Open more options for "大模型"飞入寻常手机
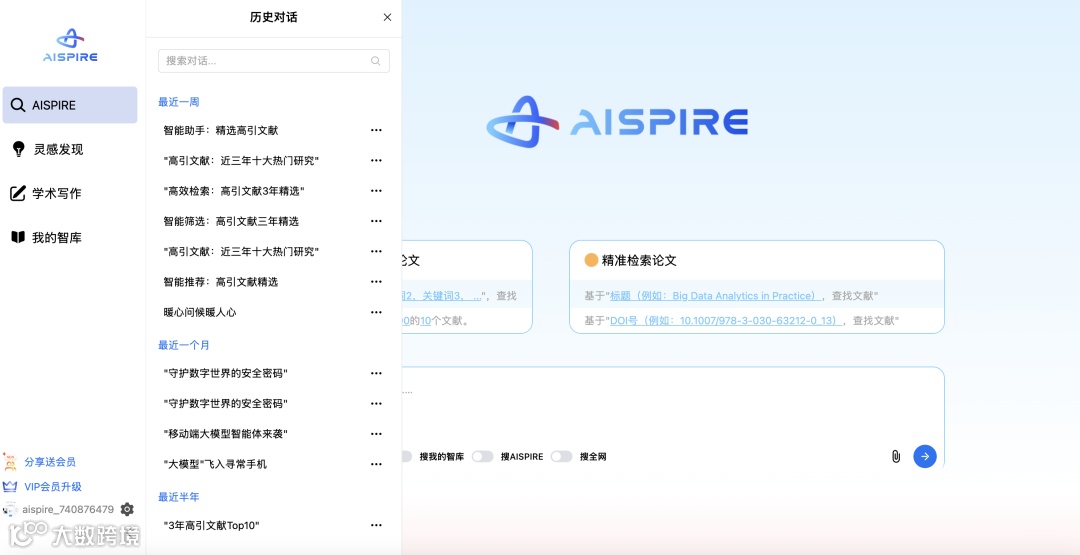 376,464
